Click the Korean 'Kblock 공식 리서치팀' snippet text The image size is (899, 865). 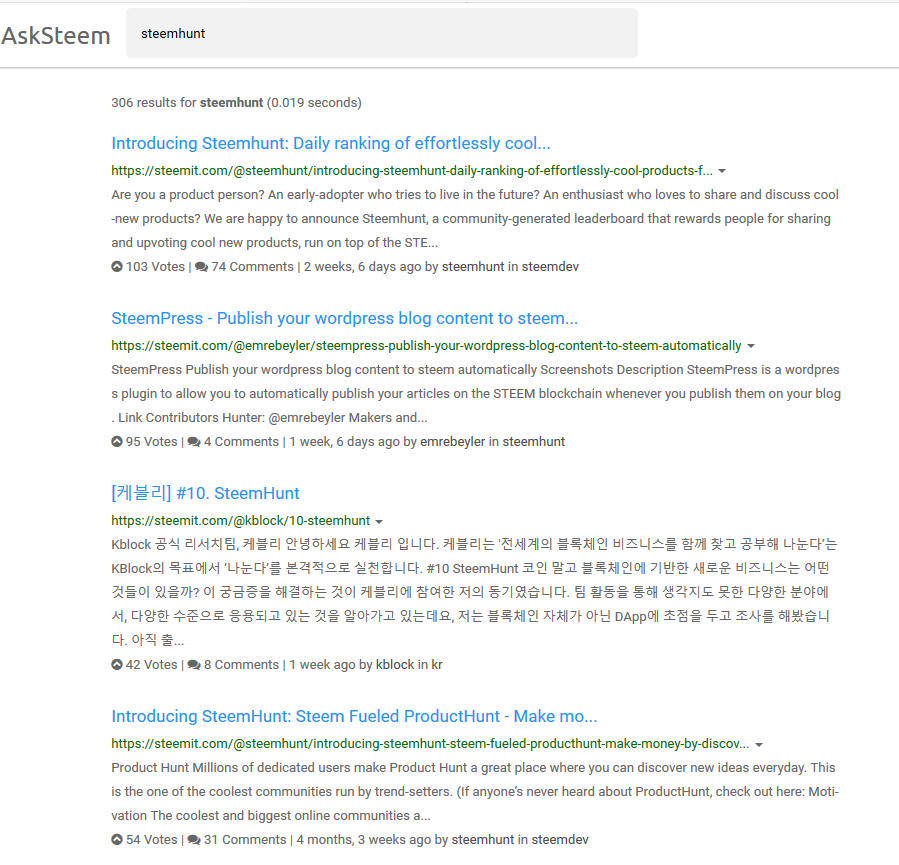[474, 592]
